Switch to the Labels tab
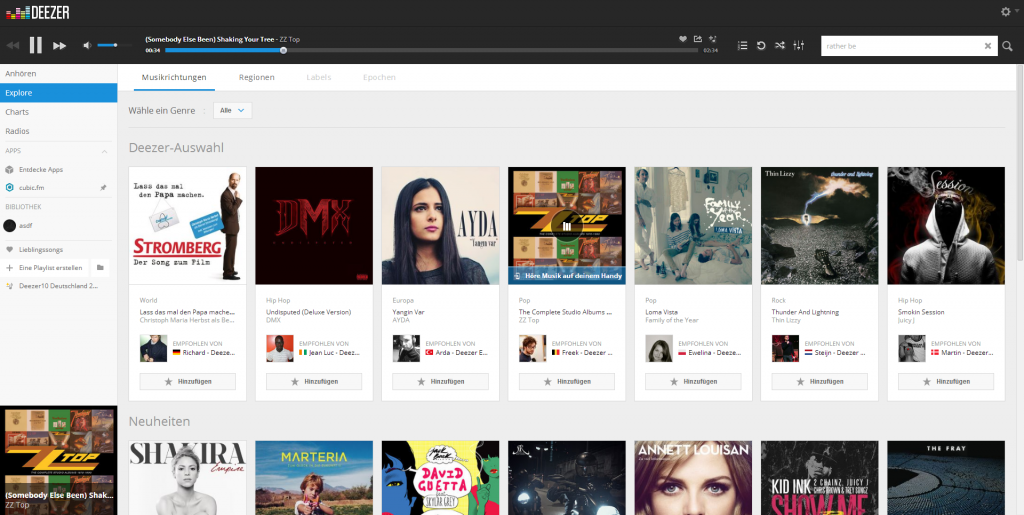Screen dimensions: 1024x515 (319, 77)
